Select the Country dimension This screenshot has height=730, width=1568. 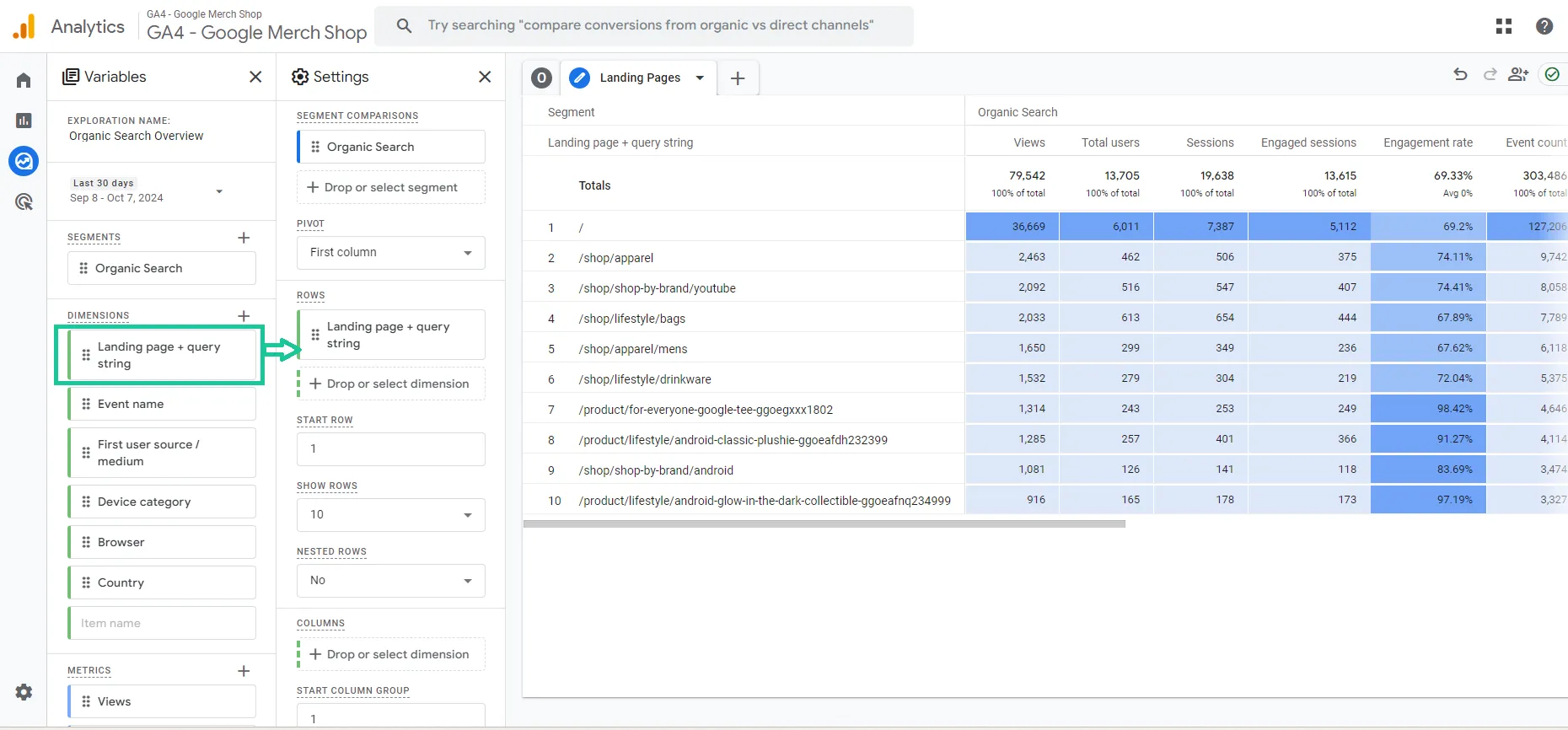(162, 582)
